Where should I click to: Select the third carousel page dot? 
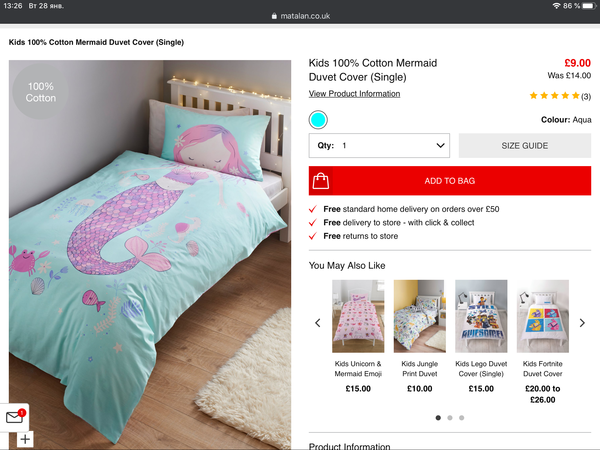point(462,417)
